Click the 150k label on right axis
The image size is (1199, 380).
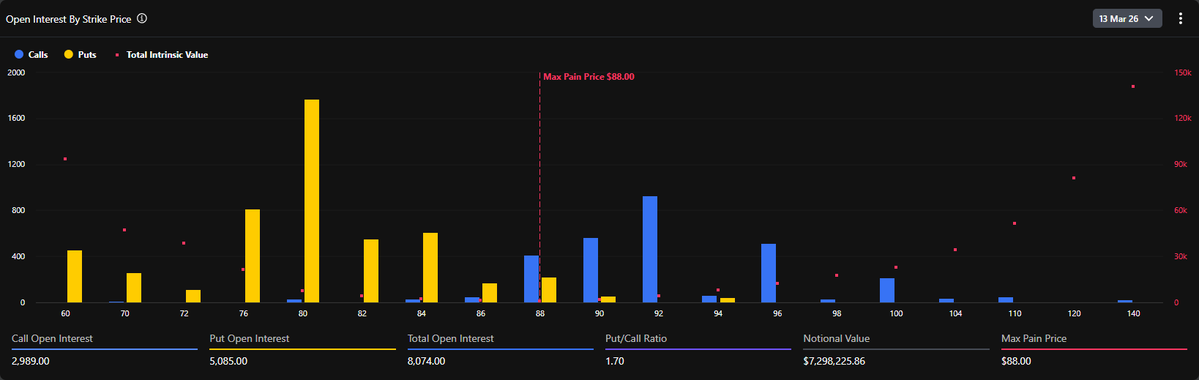pyautogui.click(x=1182, y=73)
